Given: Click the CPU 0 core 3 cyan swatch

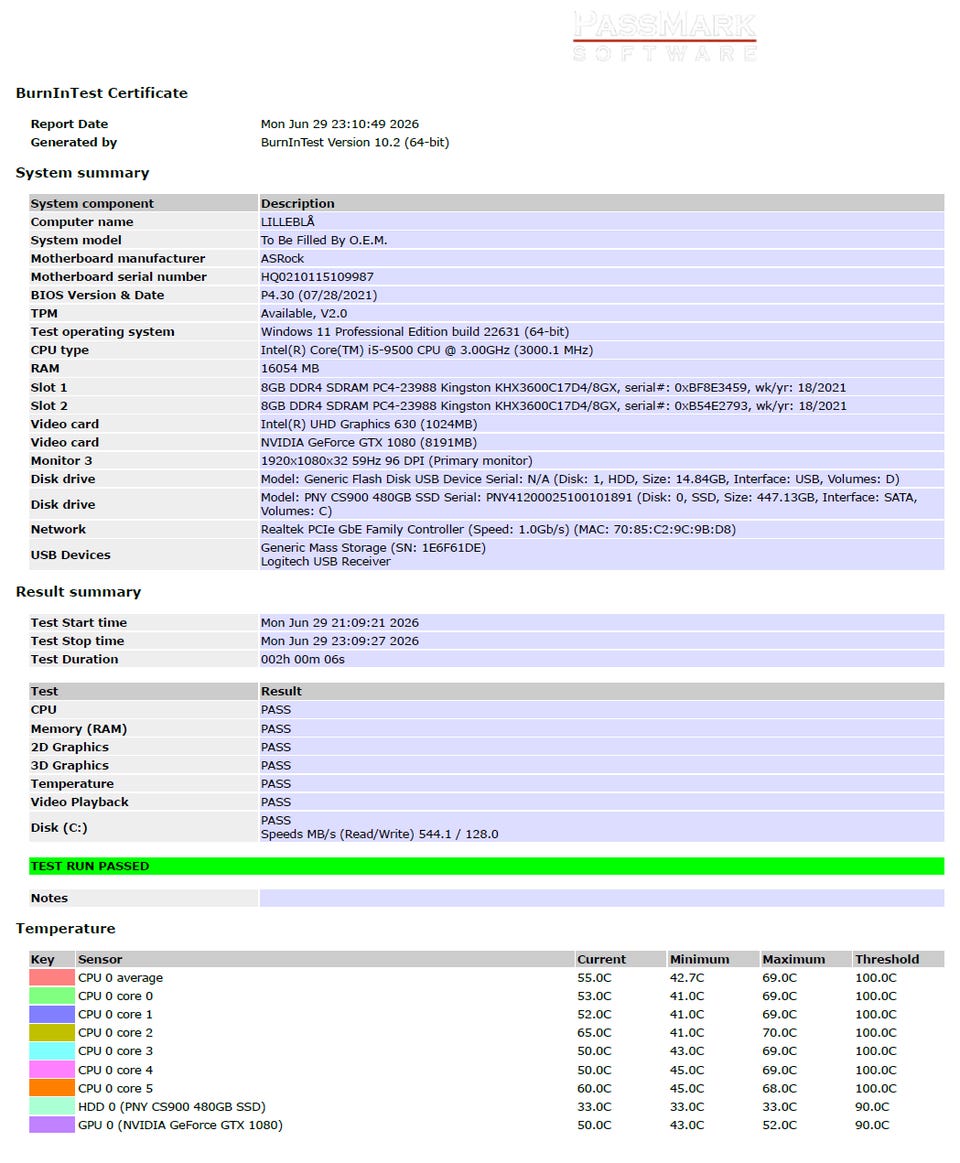Looking at the screenshot, I should tap(52, 1051).
